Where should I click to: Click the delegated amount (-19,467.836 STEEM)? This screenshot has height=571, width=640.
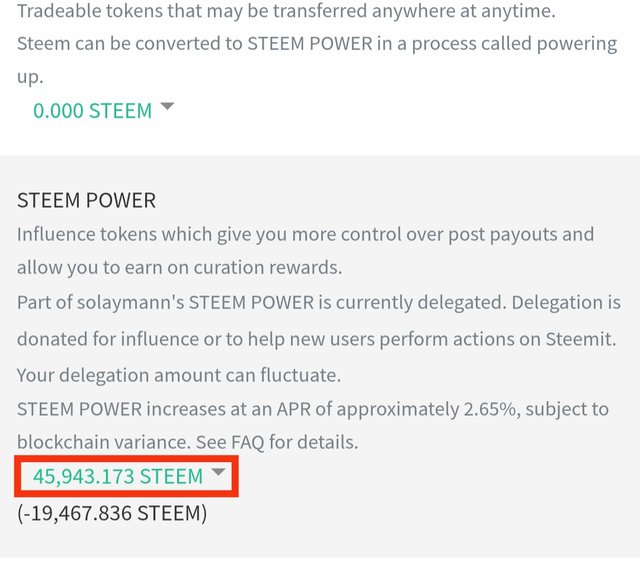click(x=112, y=514)
